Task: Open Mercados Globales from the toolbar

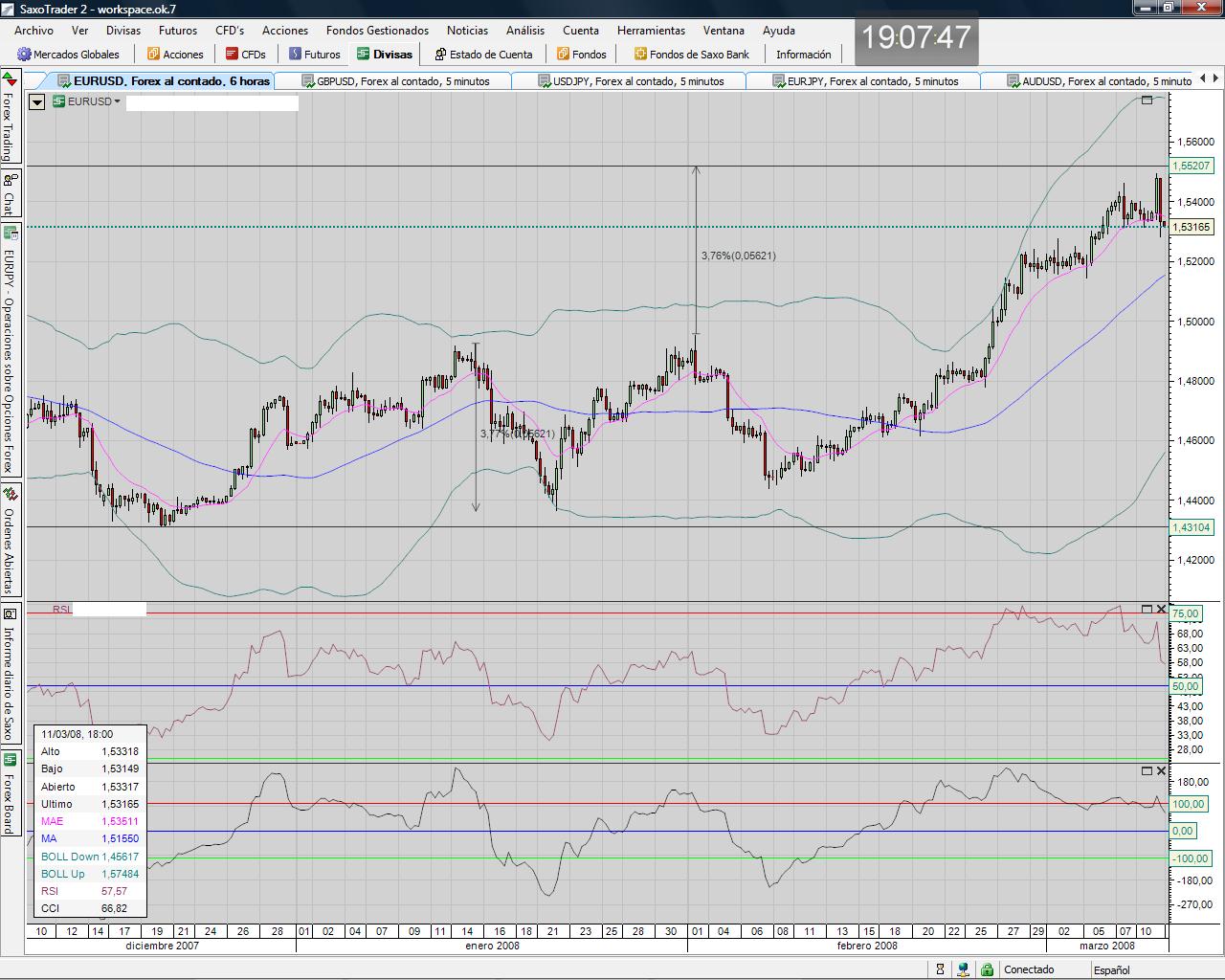Action: coord(69,55)
